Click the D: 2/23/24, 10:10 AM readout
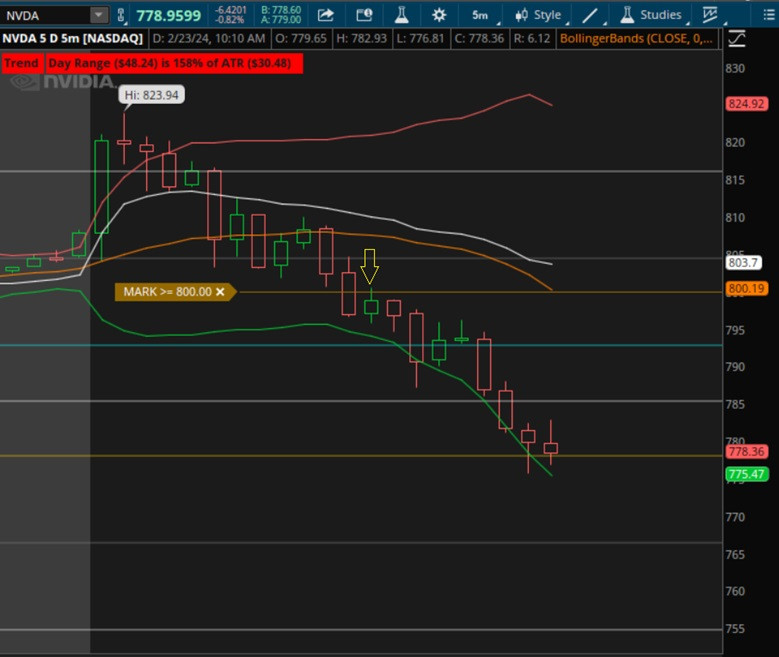The image size is (779, 657). click(x=209, y=39)
